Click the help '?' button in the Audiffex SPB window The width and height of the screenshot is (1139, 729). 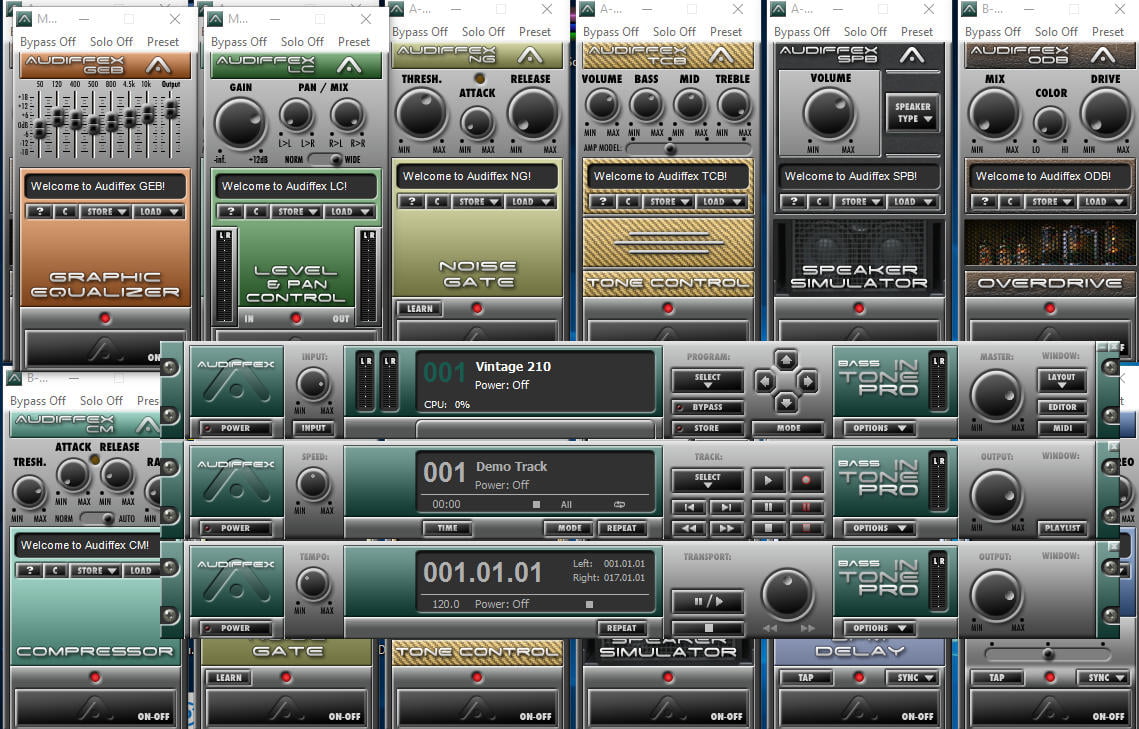pos(793,201)
